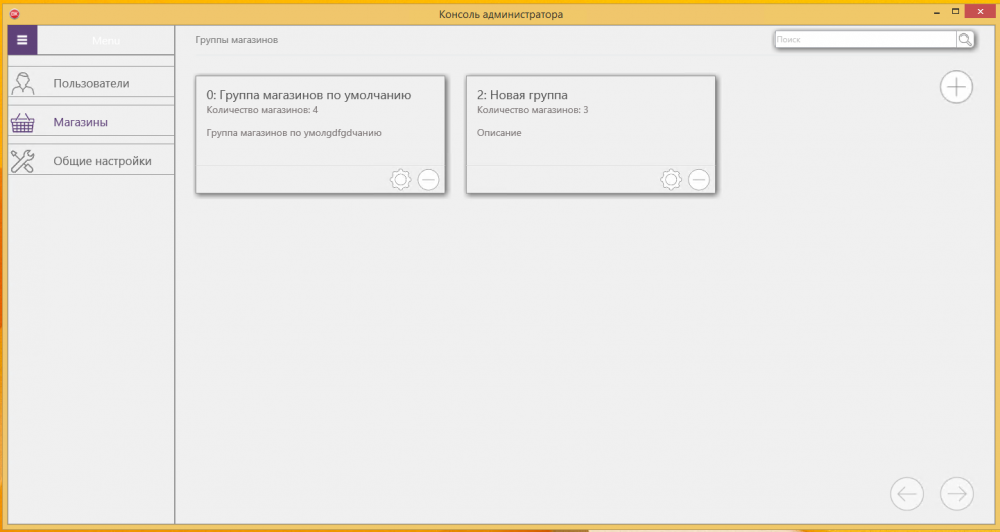The height and width of the screenshot is (532, 1000).
Task: Click 'Количество магазинов: 4' text
Action: [x=262, y=110]
